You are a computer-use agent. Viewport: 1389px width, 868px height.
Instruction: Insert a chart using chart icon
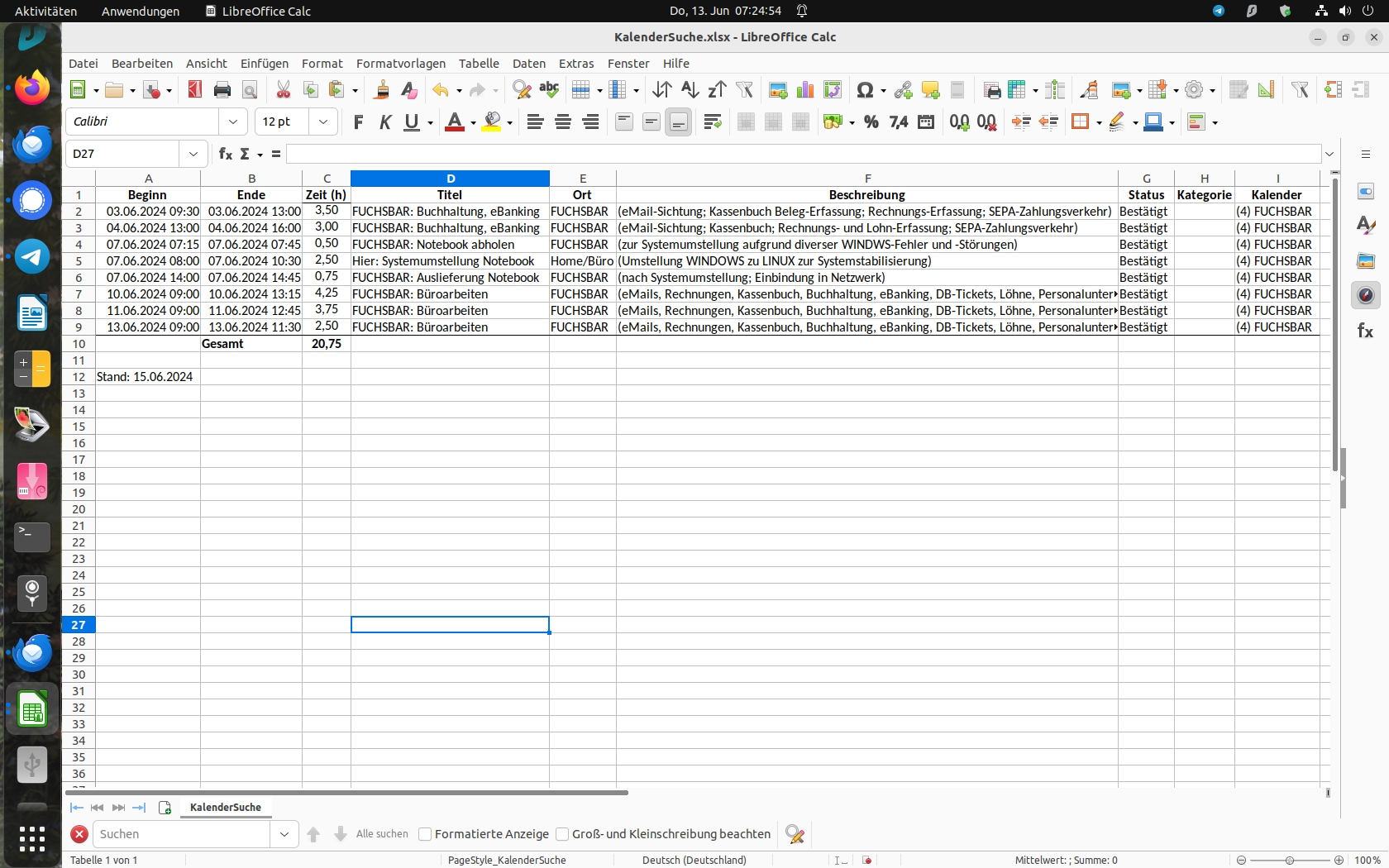[804, 90]
